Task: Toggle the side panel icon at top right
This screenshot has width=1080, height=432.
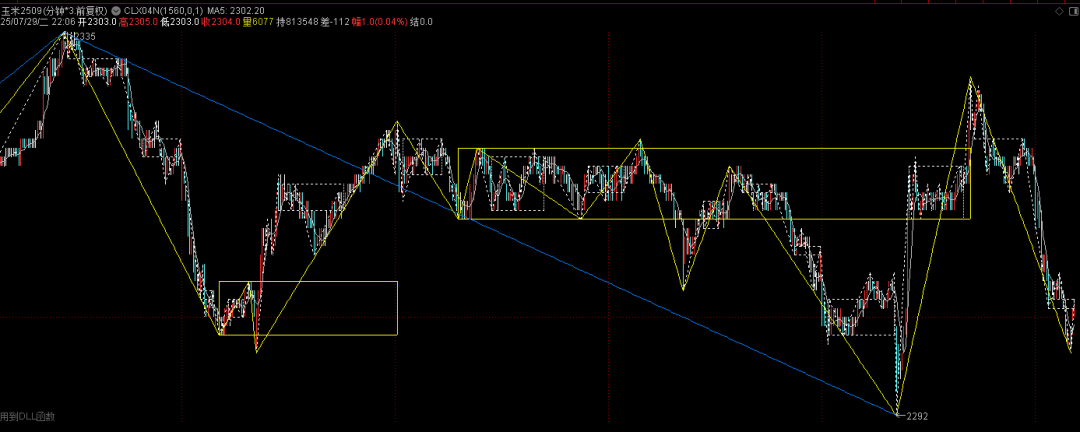Action: [x=1072, y=12]
